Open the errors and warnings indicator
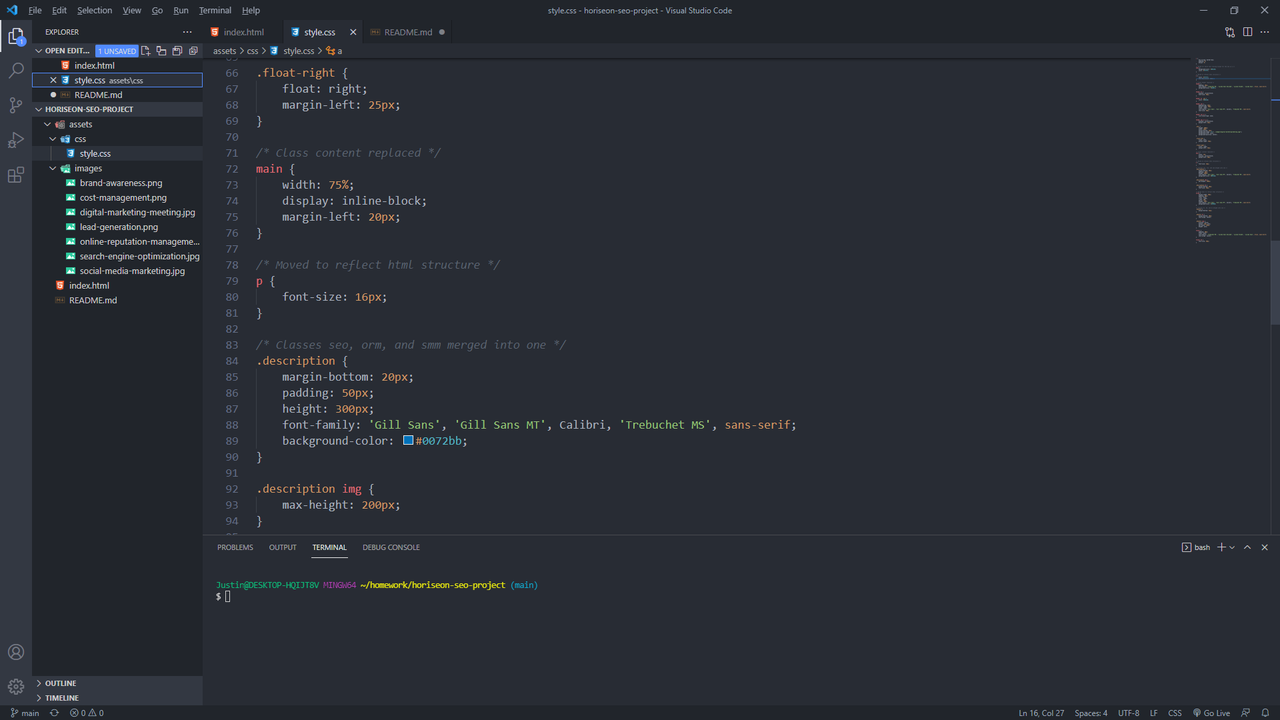 [87, 713]
